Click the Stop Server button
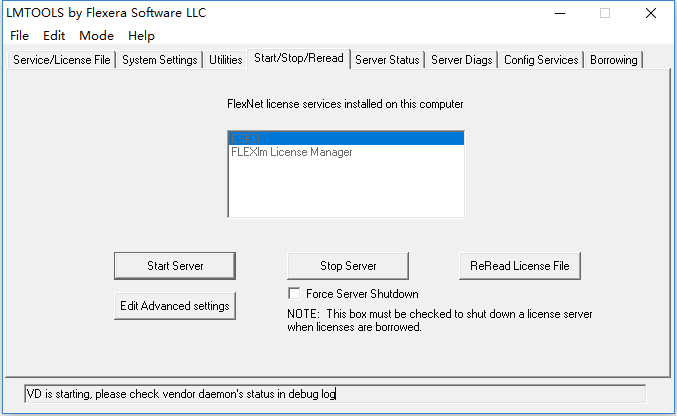 click(347, 266)
